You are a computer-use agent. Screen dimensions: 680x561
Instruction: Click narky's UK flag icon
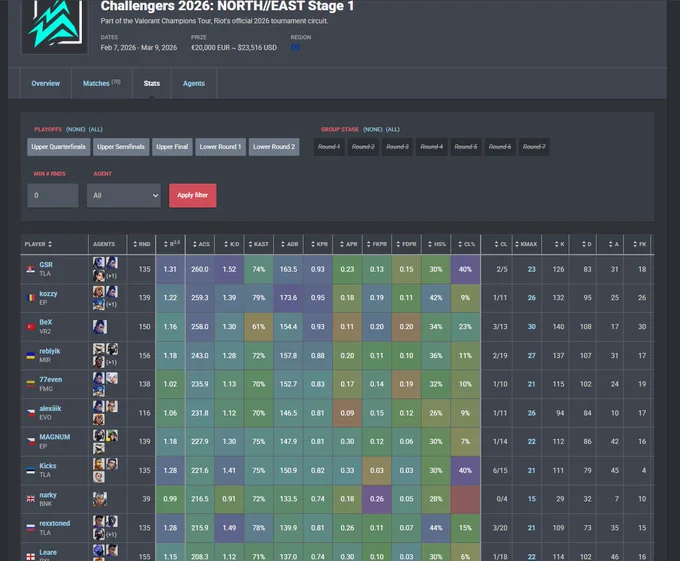tap(31, 499)
